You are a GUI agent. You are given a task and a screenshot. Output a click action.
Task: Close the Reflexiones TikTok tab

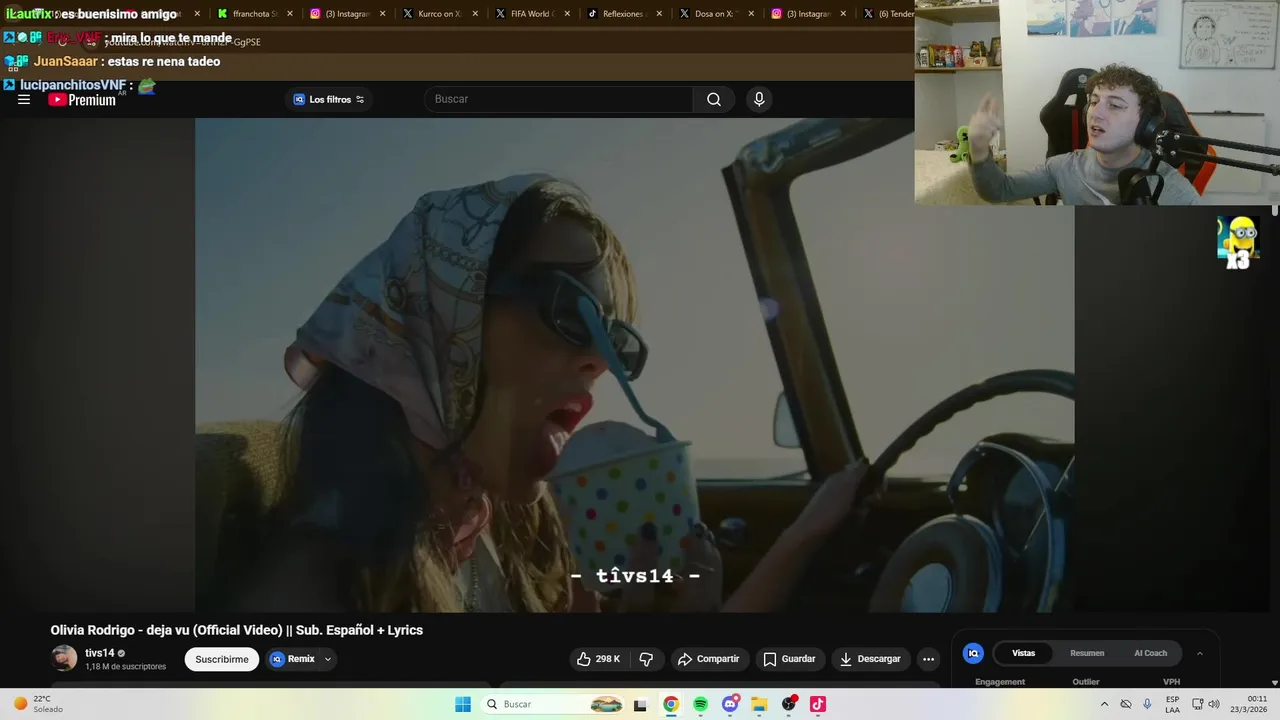[659, 14]
